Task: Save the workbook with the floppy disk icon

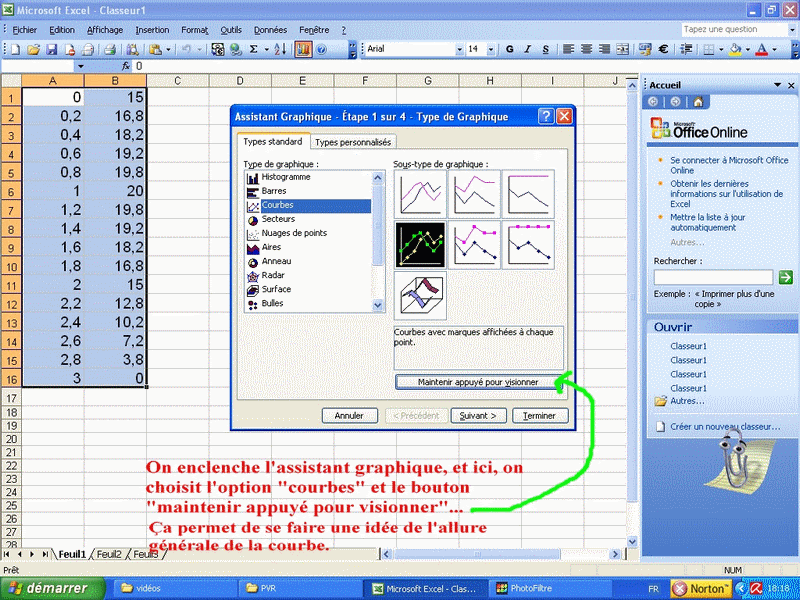Action: pos(52,49)
